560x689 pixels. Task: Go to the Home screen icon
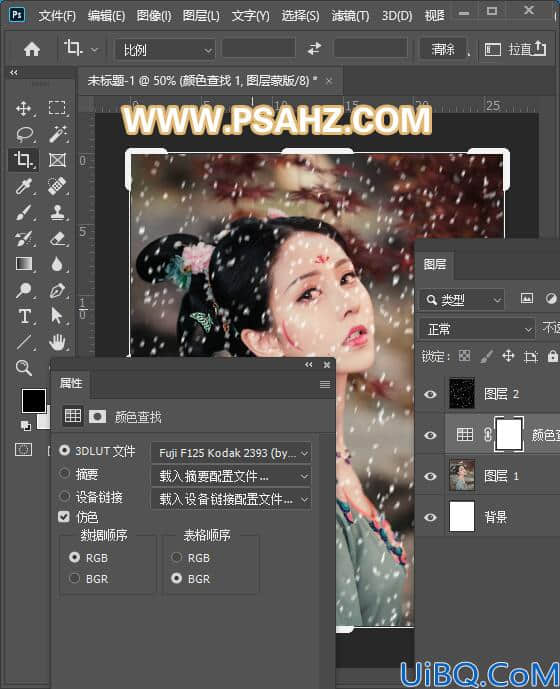32,49
